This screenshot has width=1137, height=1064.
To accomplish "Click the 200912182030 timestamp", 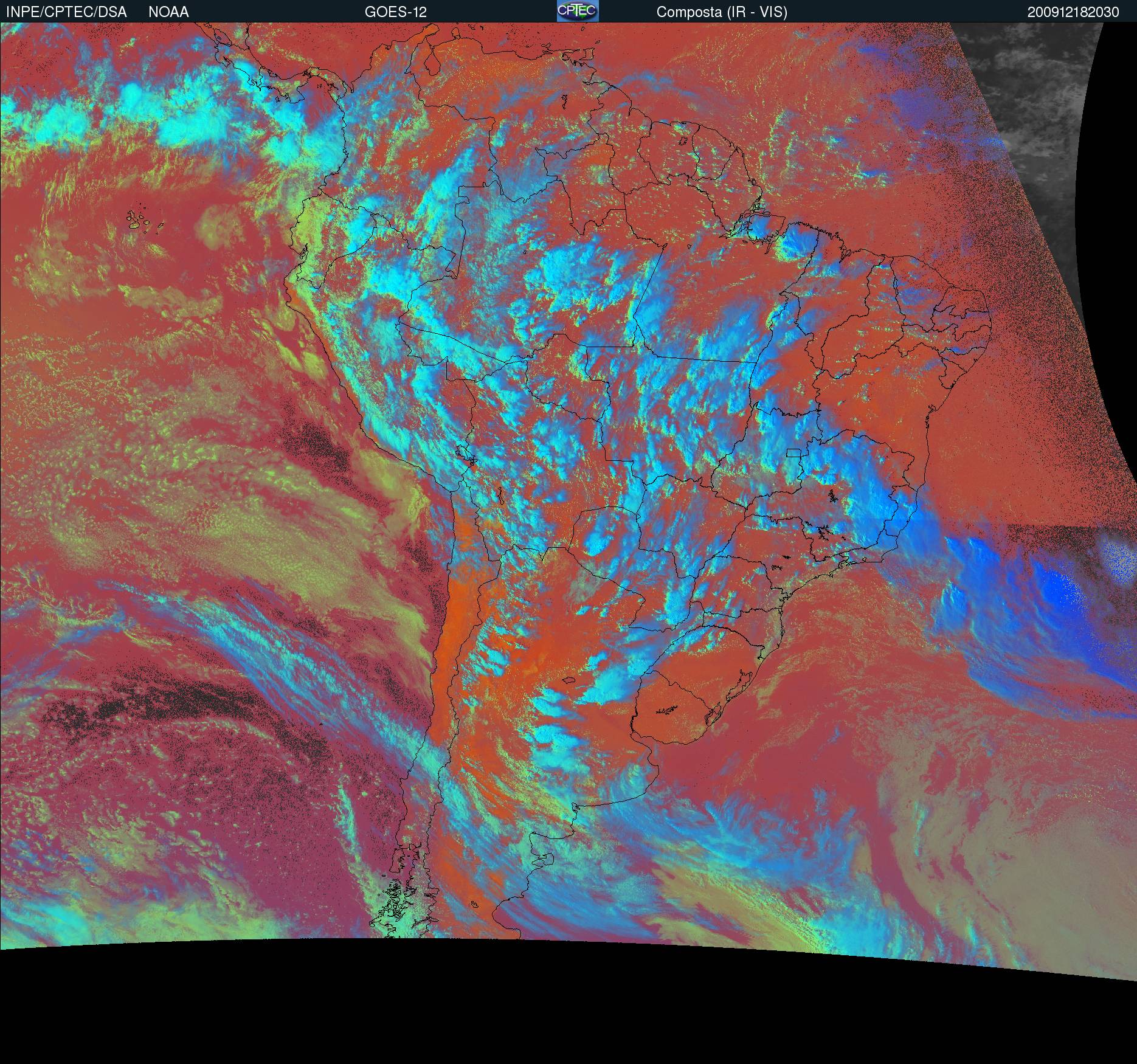I will 1073,12.
